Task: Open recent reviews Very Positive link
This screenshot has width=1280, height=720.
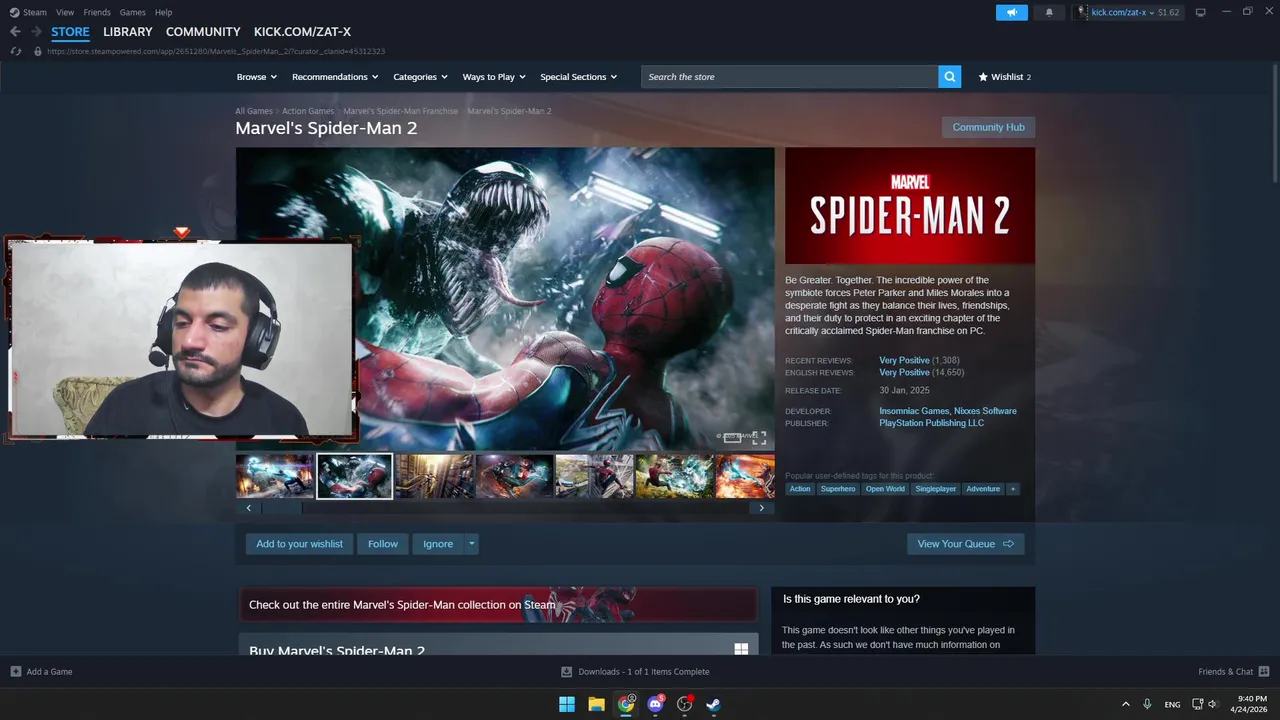Action: pos(904,360)
